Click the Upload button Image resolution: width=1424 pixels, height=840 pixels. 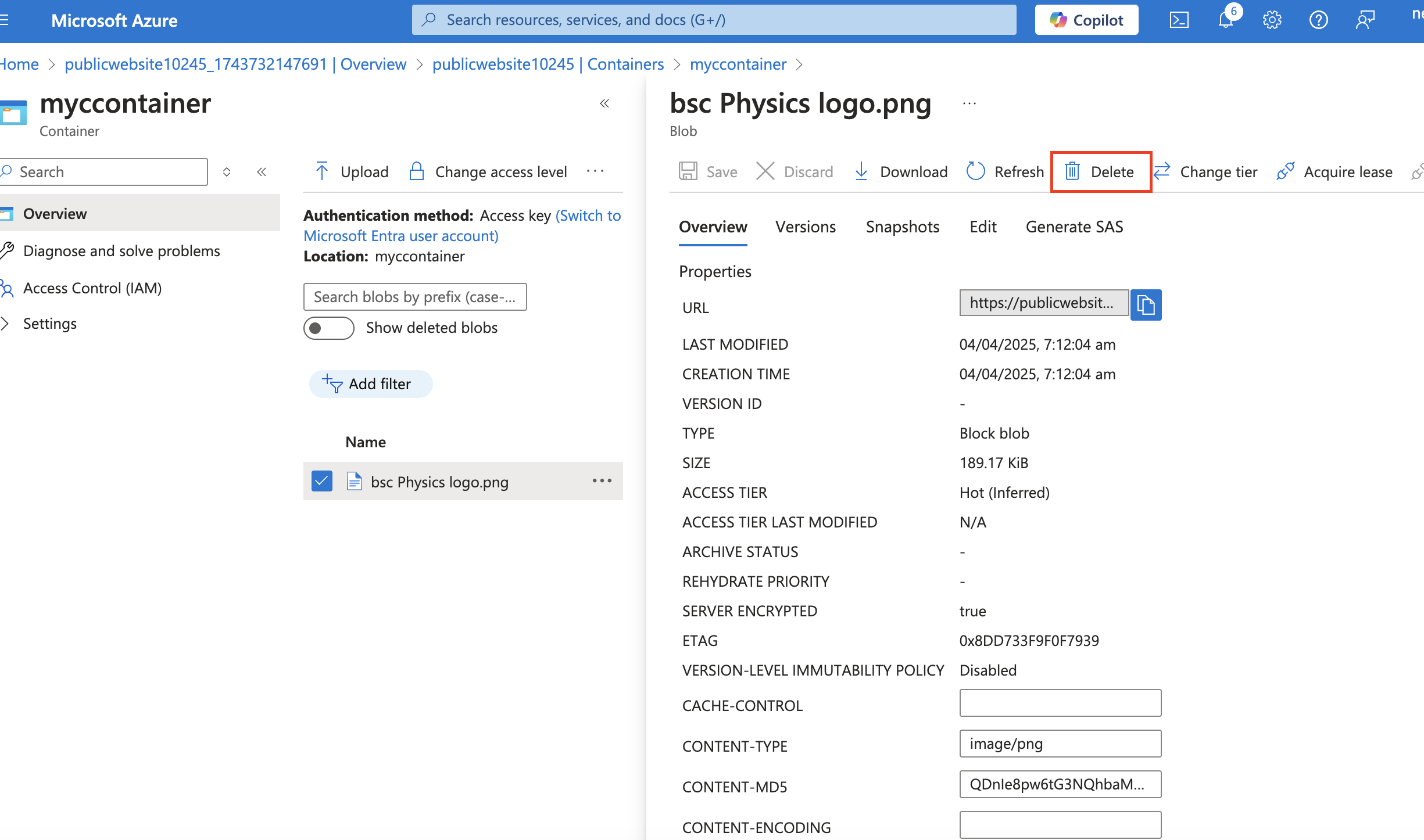click(352, 172)
